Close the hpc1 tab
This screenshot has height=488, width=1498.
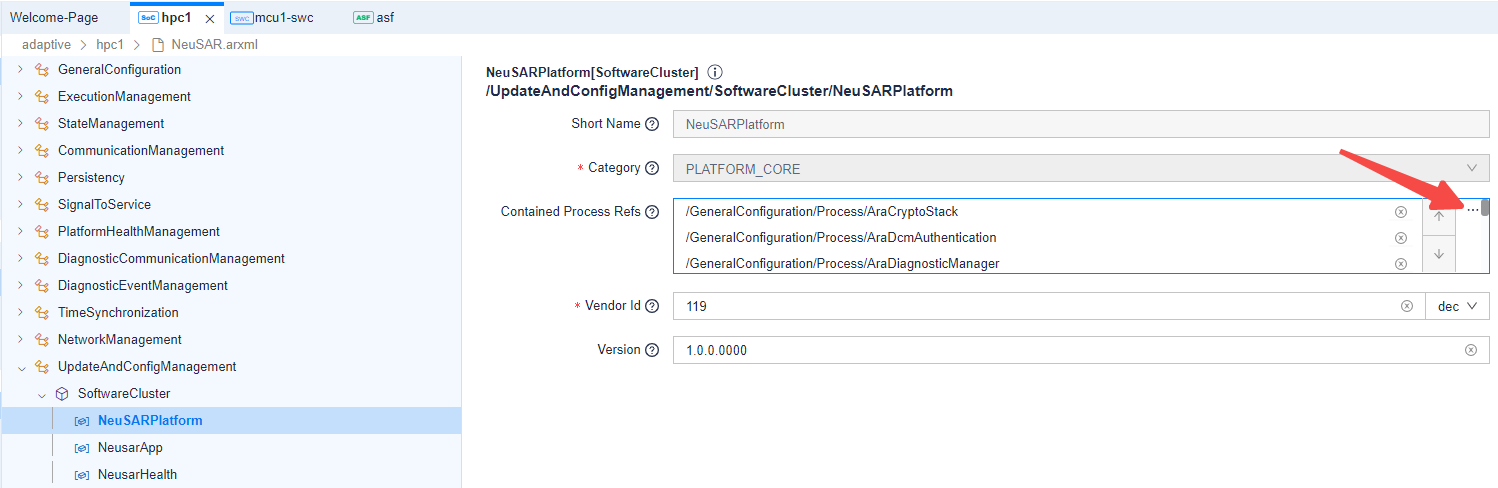tap(209, 18)
